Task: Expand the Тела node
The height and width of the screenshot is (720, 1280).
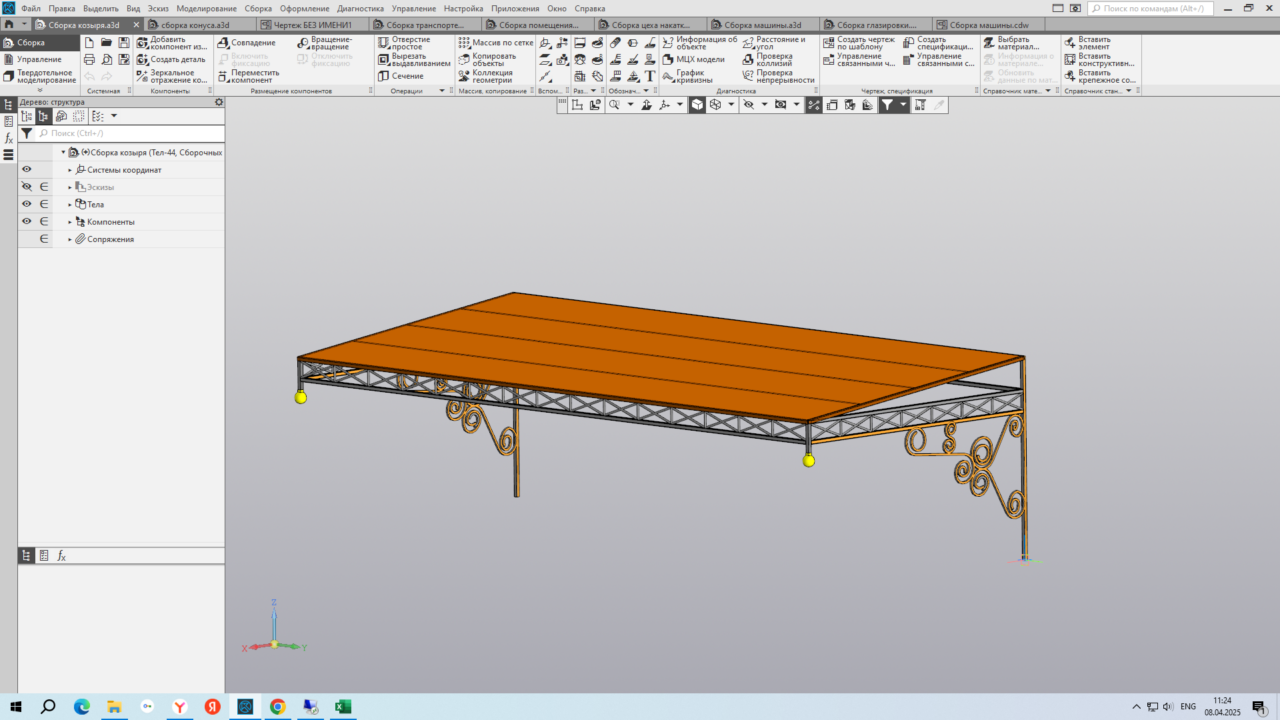Action: (x=70, y=204)
